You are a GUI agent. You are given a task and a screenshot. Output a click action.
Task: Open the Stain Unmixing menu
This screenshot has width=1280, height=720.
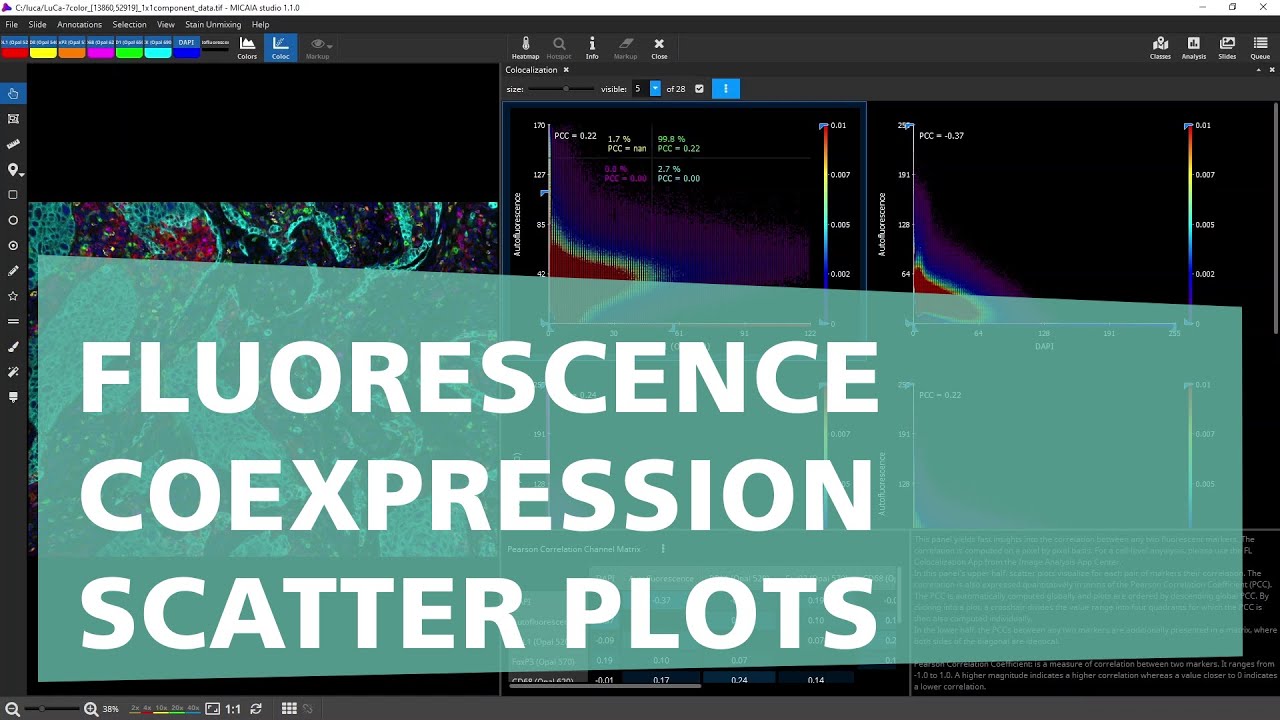point(213,24)
